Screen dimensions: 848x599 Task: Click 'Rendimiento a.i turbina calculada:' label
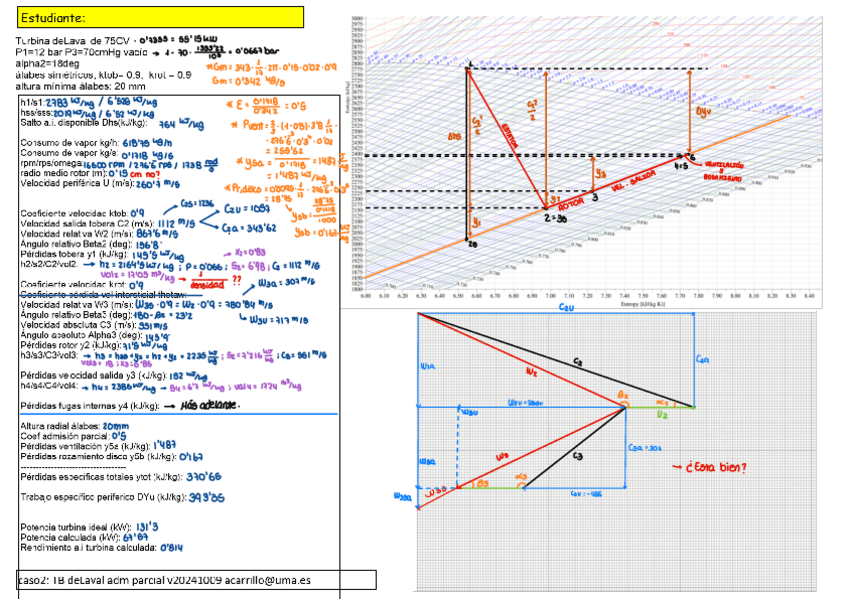click(x=88, y=548)
